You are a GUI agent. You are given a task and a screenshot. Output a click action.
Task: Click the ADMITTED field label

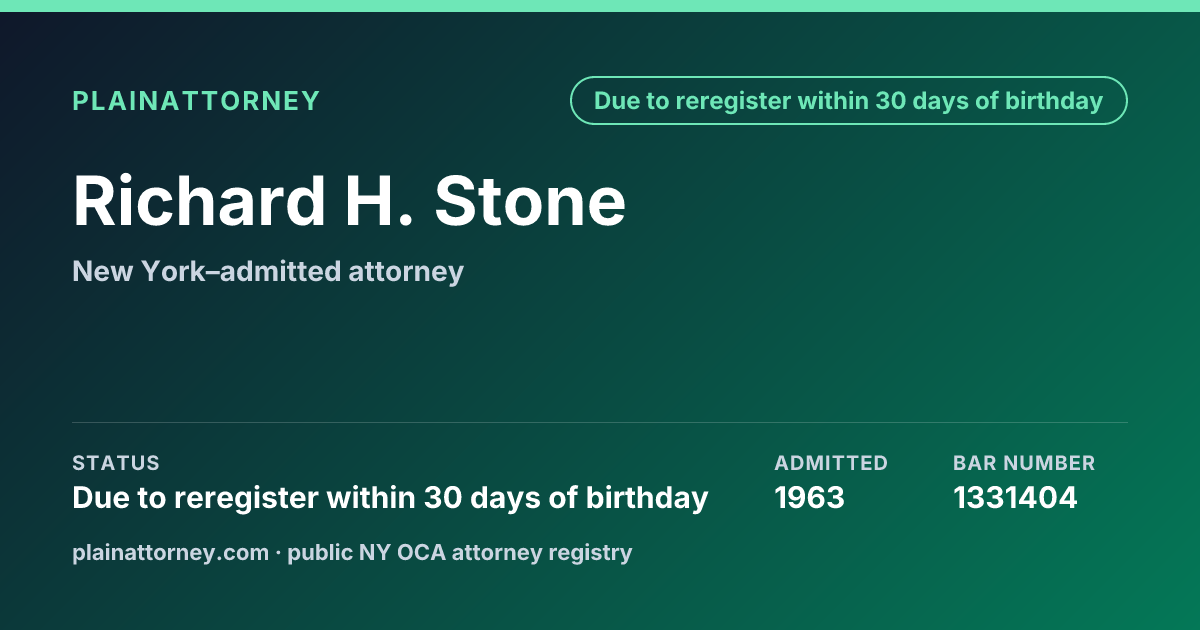click(831, 463)
